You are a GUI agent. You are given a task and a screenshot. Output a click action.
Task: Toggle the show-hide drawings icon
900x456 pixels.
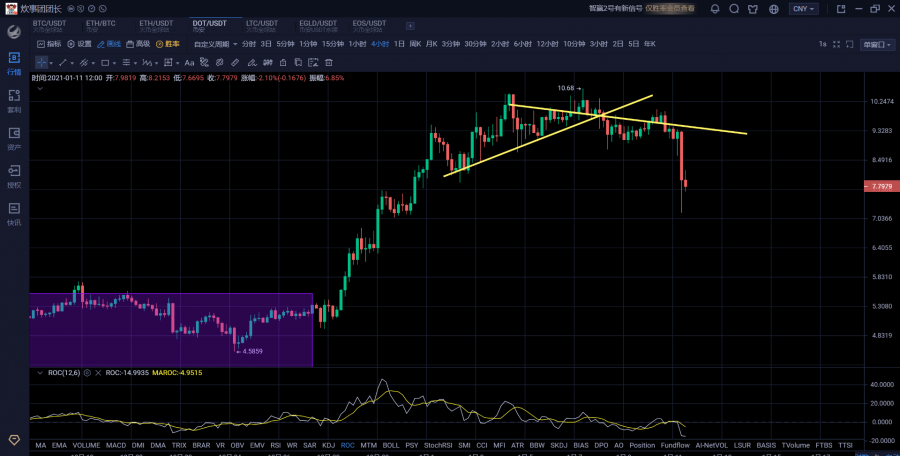(x=268, y=63)
